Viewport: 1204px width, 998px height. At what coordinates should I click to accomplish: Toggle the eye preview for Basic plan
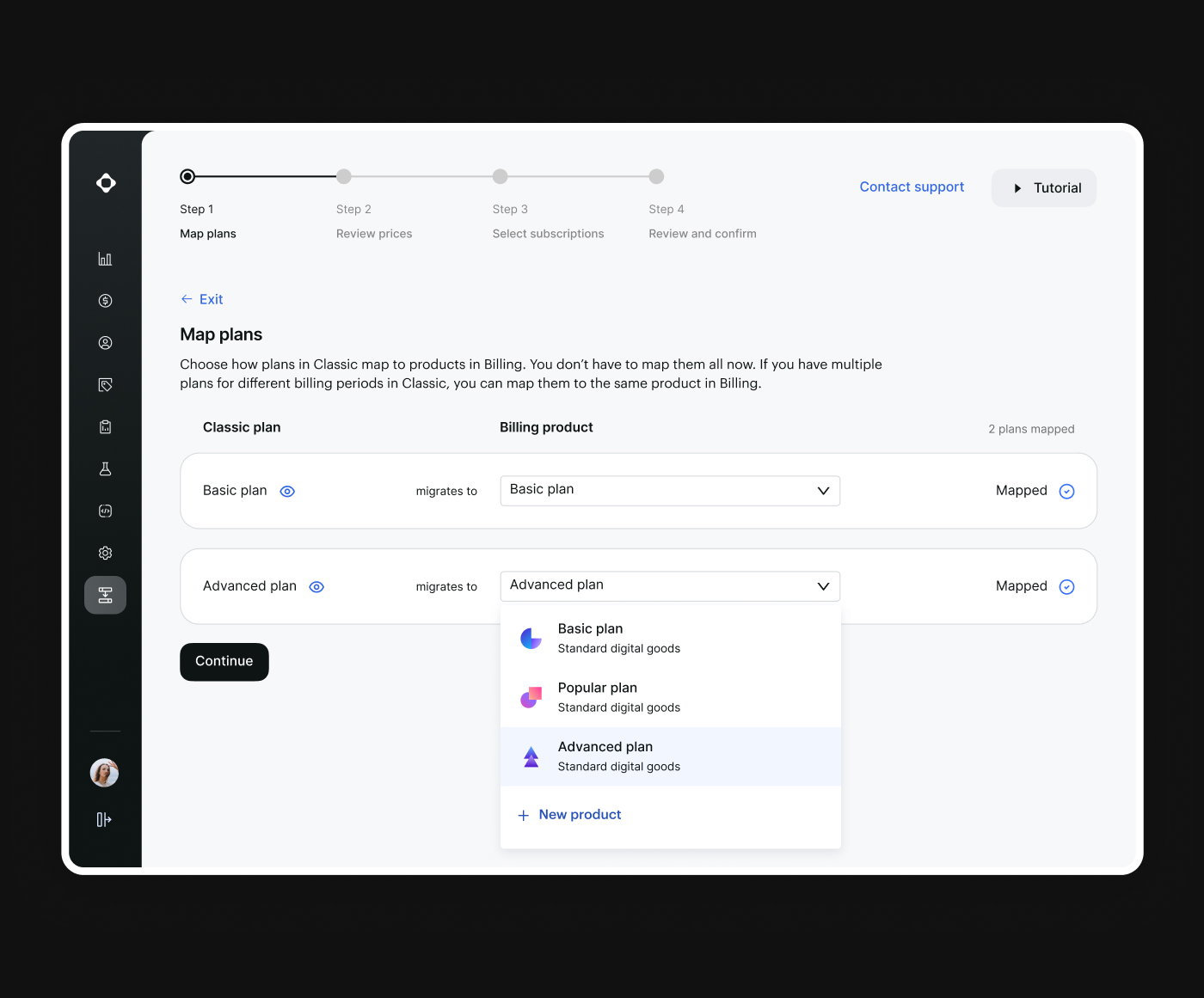(x=287, y=492)
